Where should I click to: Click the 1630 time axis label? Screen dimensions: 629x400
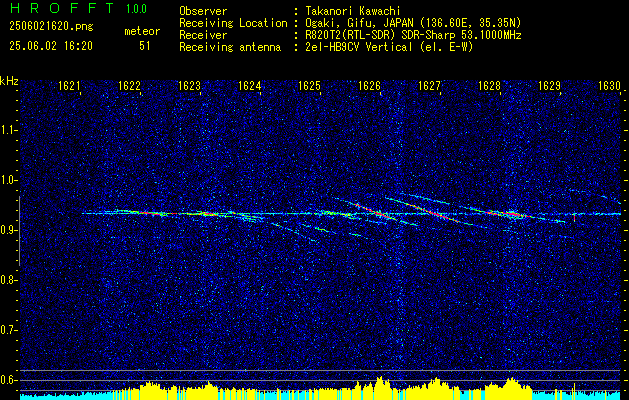609,85
